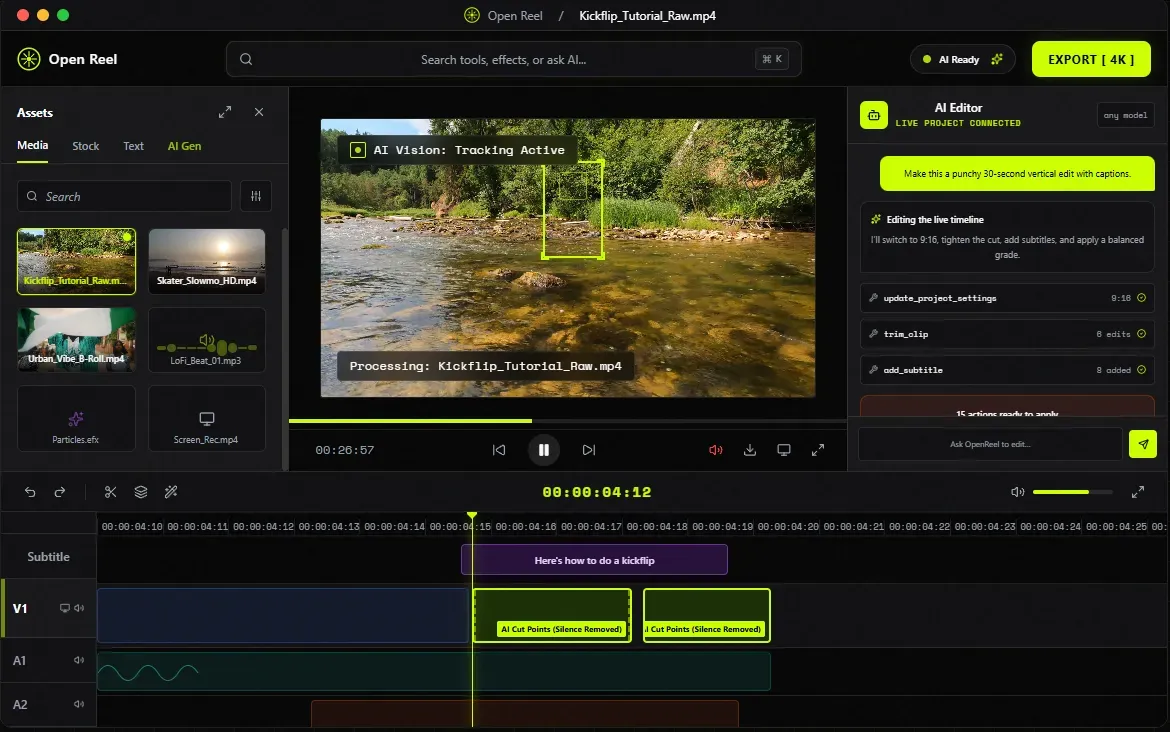The width and height of the screenshot is (1170, 732).
Task: Select the scissors cut tool
Action: click(110, 492)
